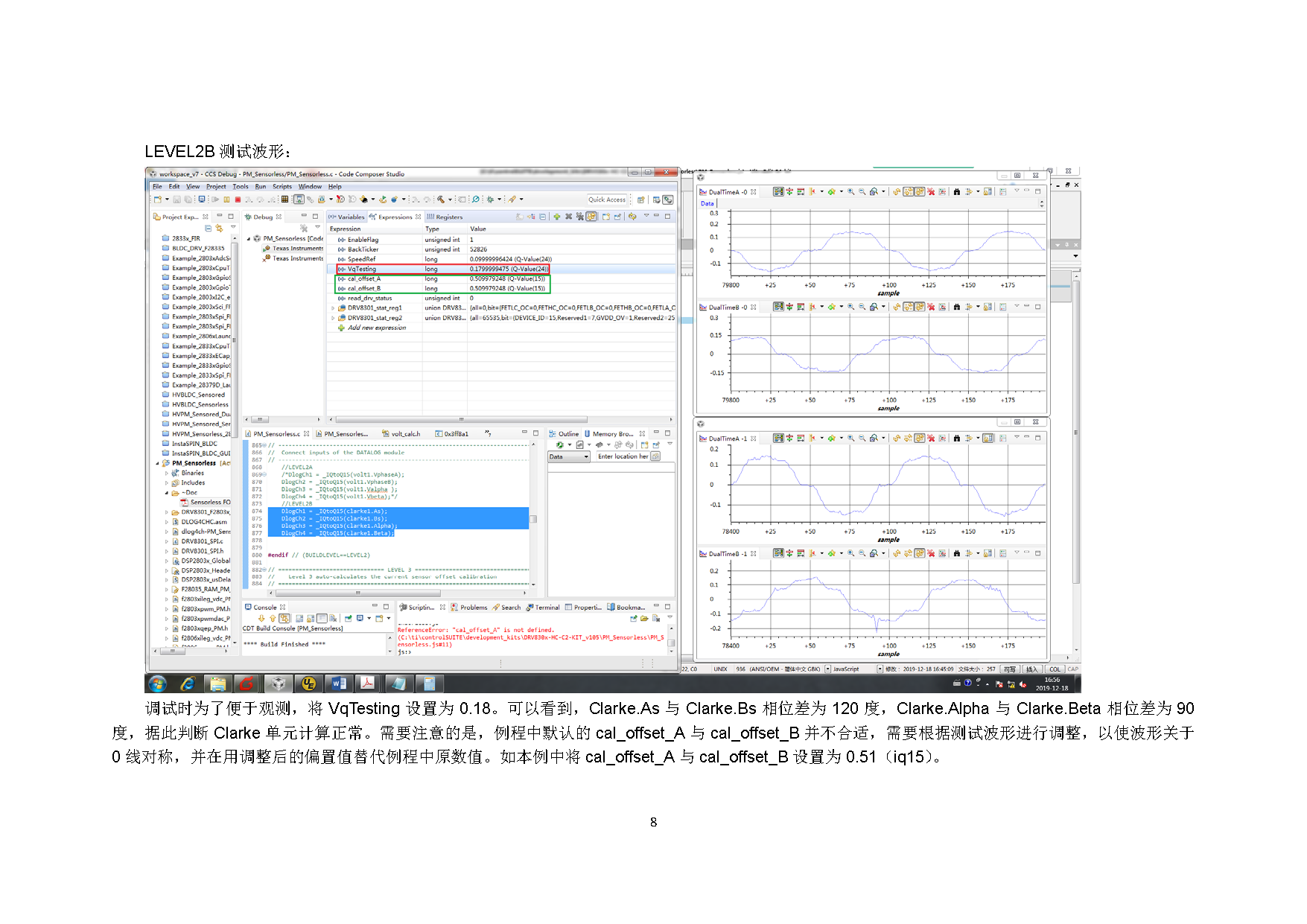Click the Windows Start button
Viewport: 1307px width, 924px height.
tap(157, 684)
